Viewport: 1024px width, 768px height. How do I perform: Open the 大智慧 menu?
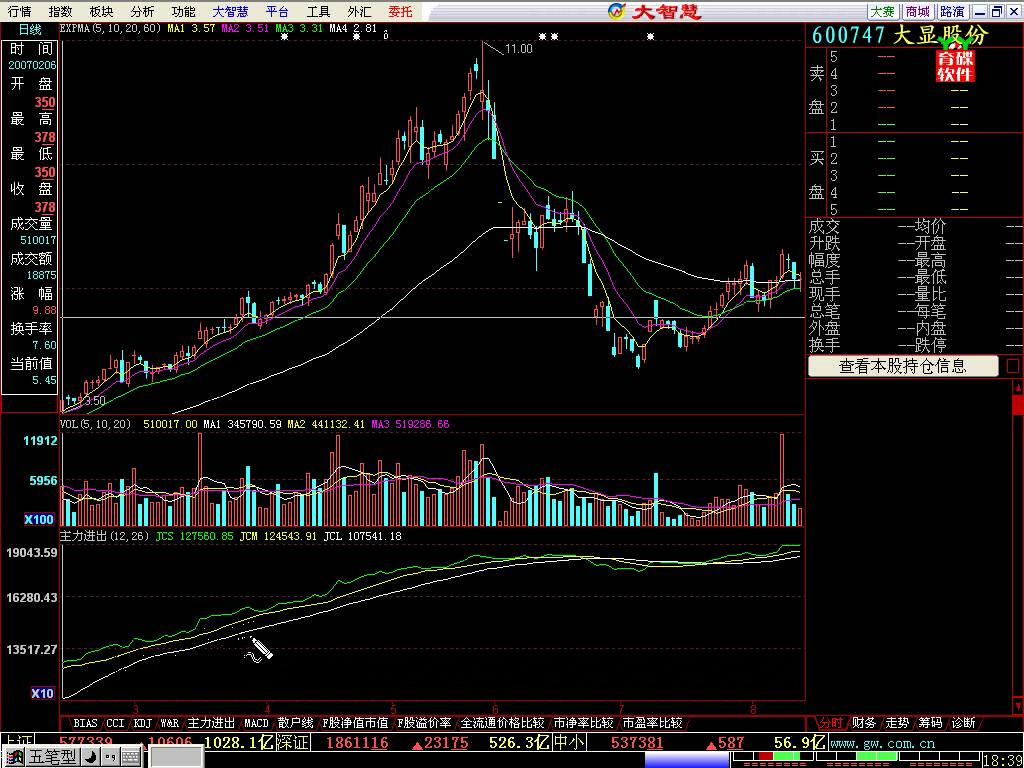[x=231, y=11]
